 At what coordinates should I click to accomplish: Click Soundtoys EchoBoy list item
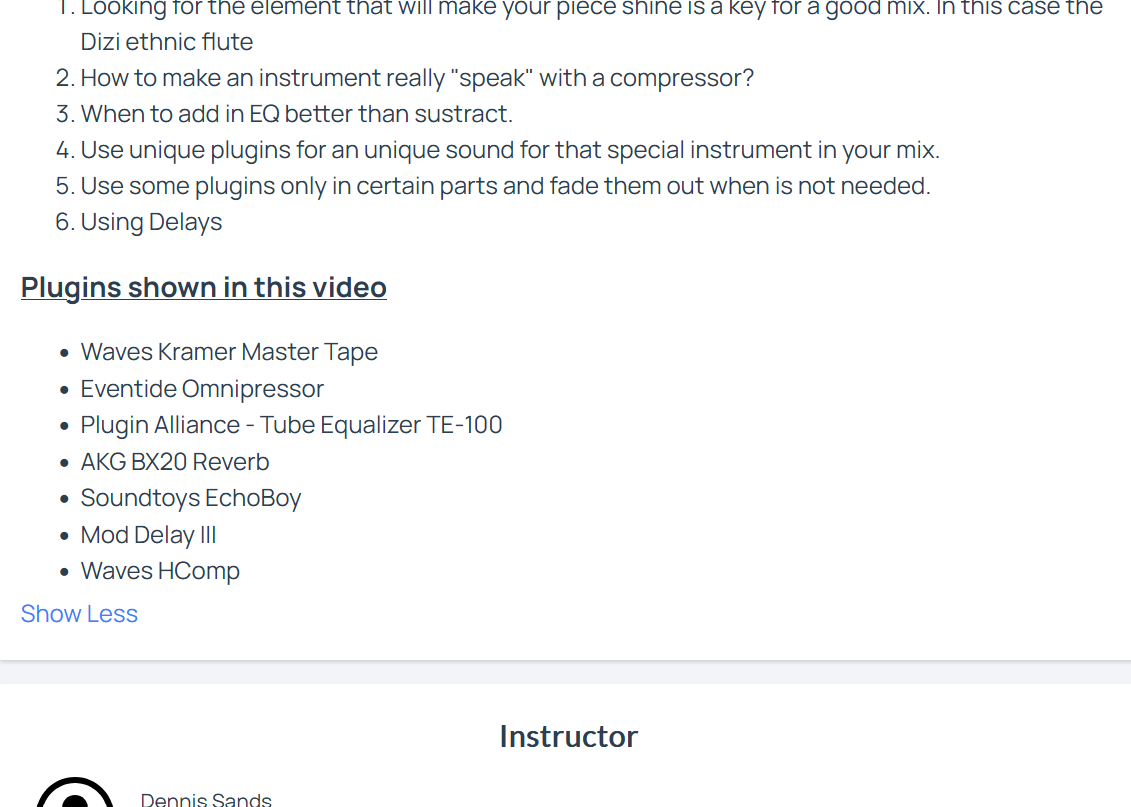coord(190,498)
